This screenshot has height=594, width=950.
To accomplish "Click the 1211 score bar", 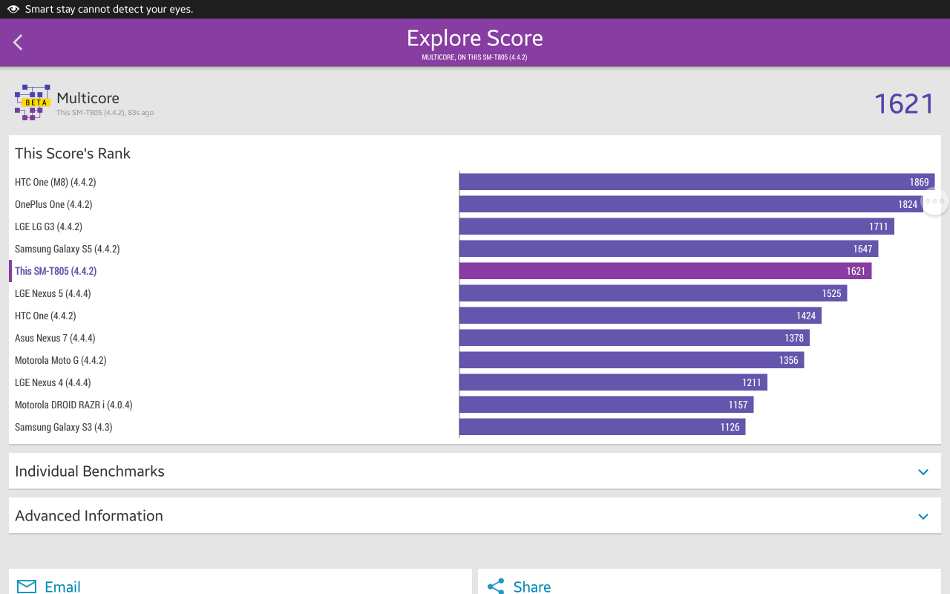I will (x=613, y=382).
